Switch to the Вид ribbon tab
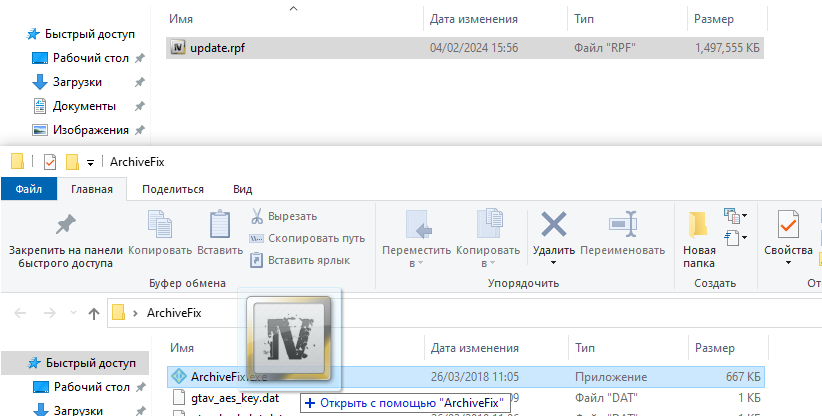The height and width of the screenshot is (416, 822). [242, 189]
